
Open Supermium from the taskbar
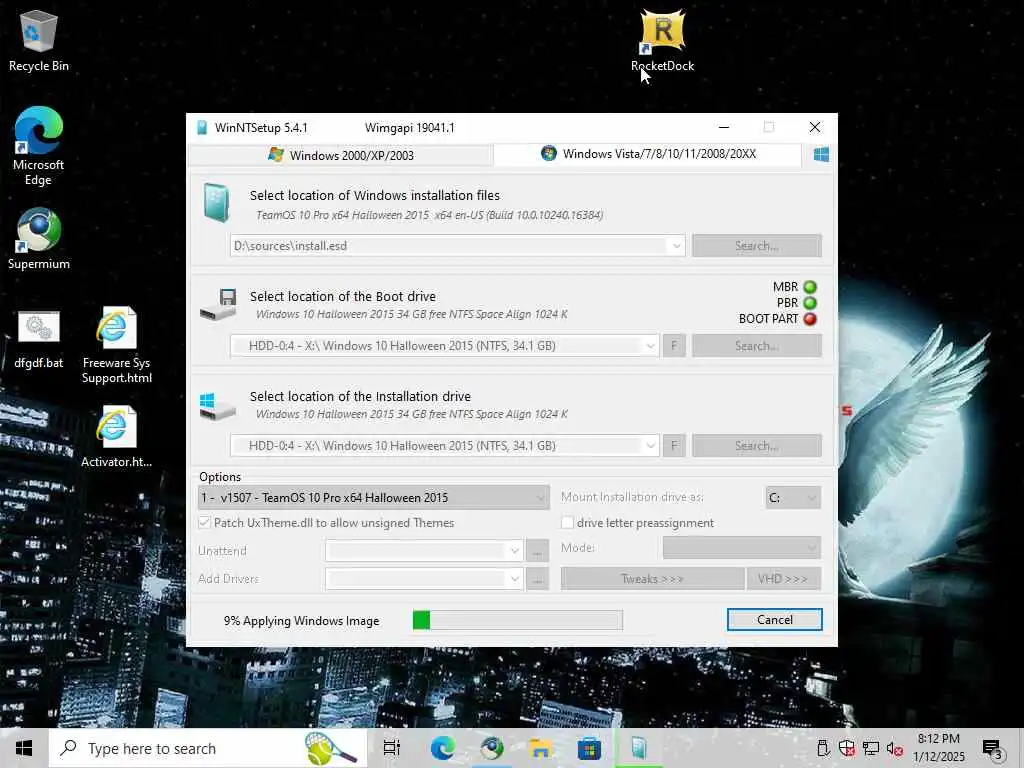coord(492,748)
